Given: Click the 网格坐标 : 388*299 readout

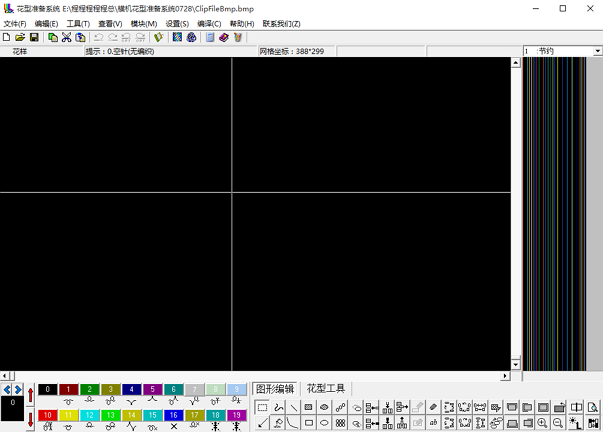Looking at the screenshot, I should pos(292,51).
